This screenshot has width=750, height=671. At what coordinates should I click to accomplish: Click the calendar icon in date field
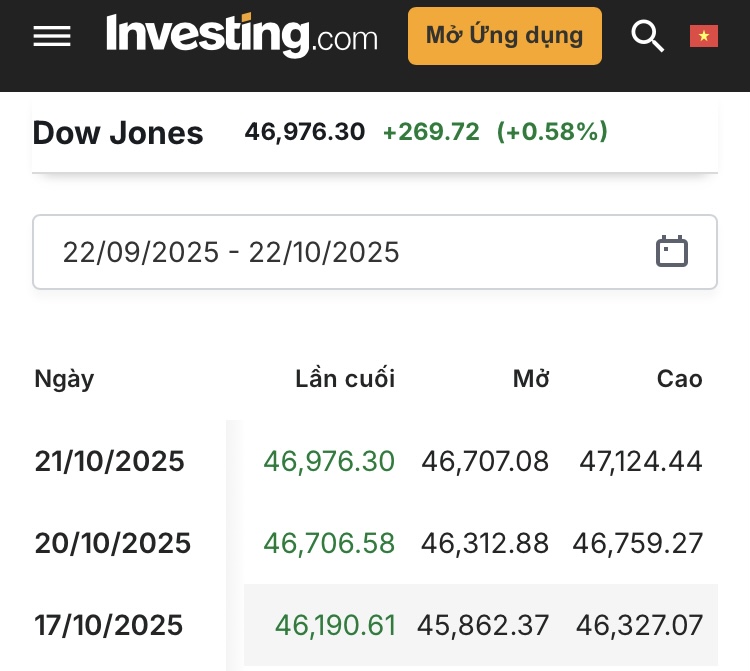672,252
